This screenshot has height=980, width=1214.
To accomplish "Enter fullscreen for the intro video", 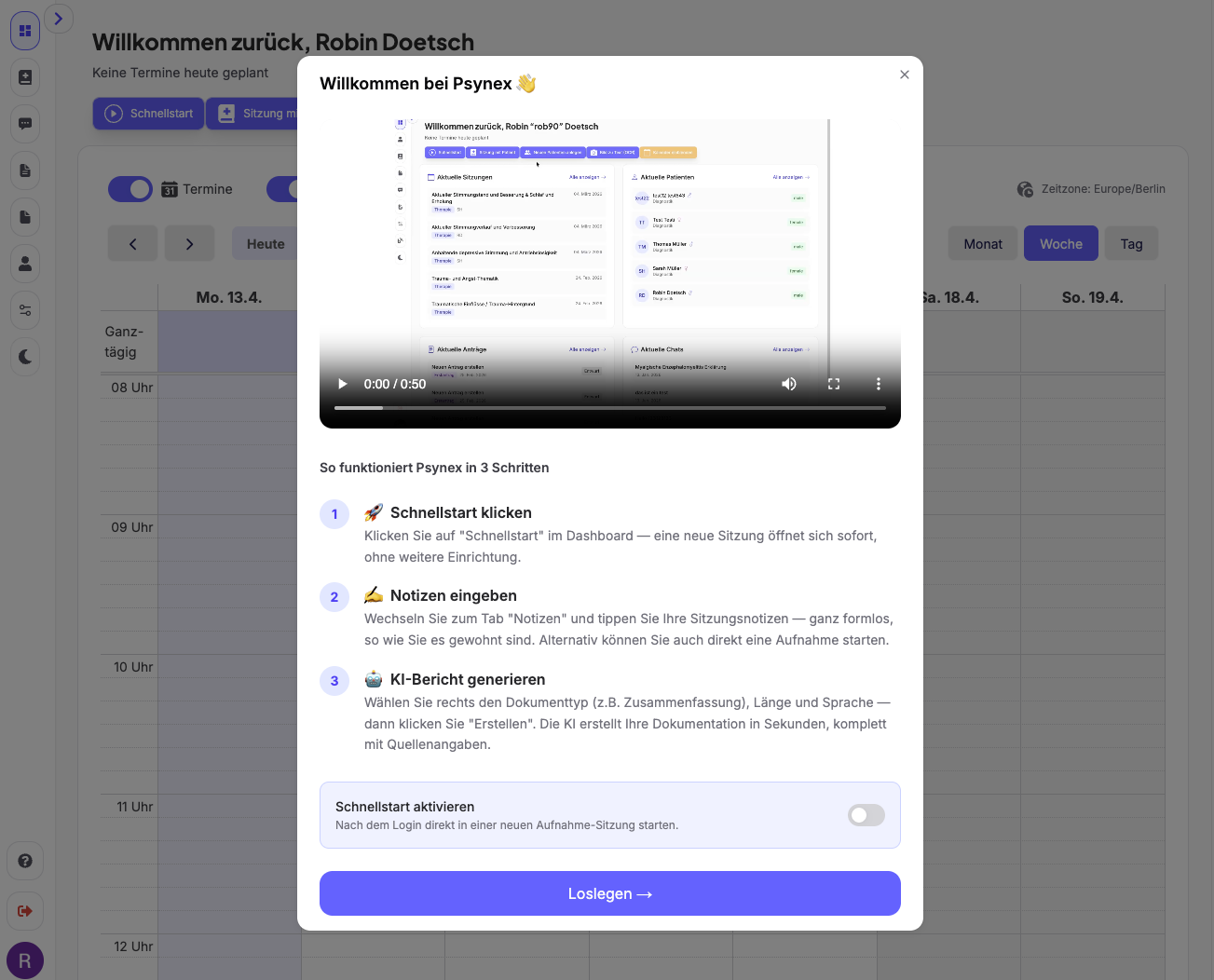I will click(834, 384).
